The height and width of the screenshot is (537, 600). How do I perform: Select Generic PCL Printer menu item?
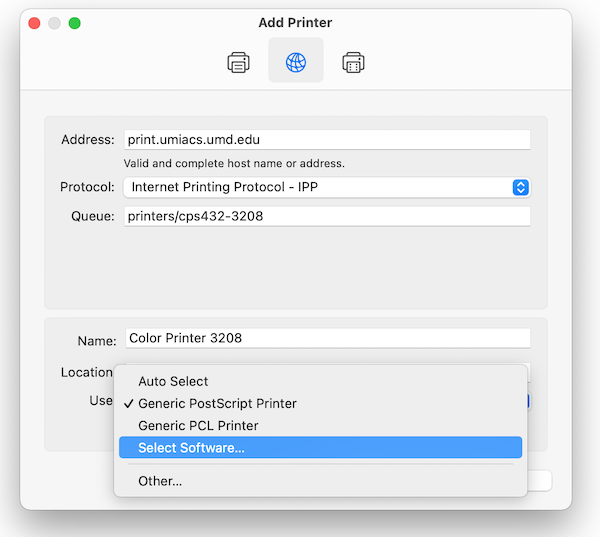coord(198,425)
